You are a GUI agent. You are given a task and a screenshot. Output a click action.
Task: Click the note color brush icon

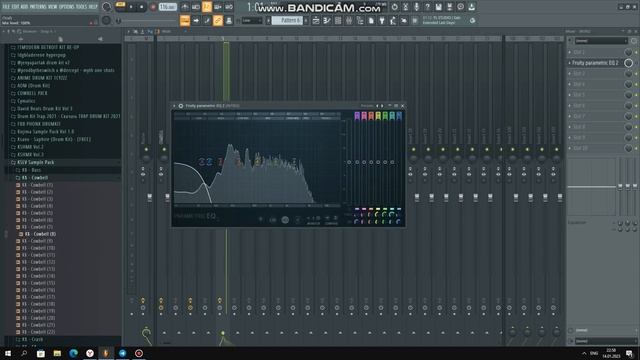[207, 20]
